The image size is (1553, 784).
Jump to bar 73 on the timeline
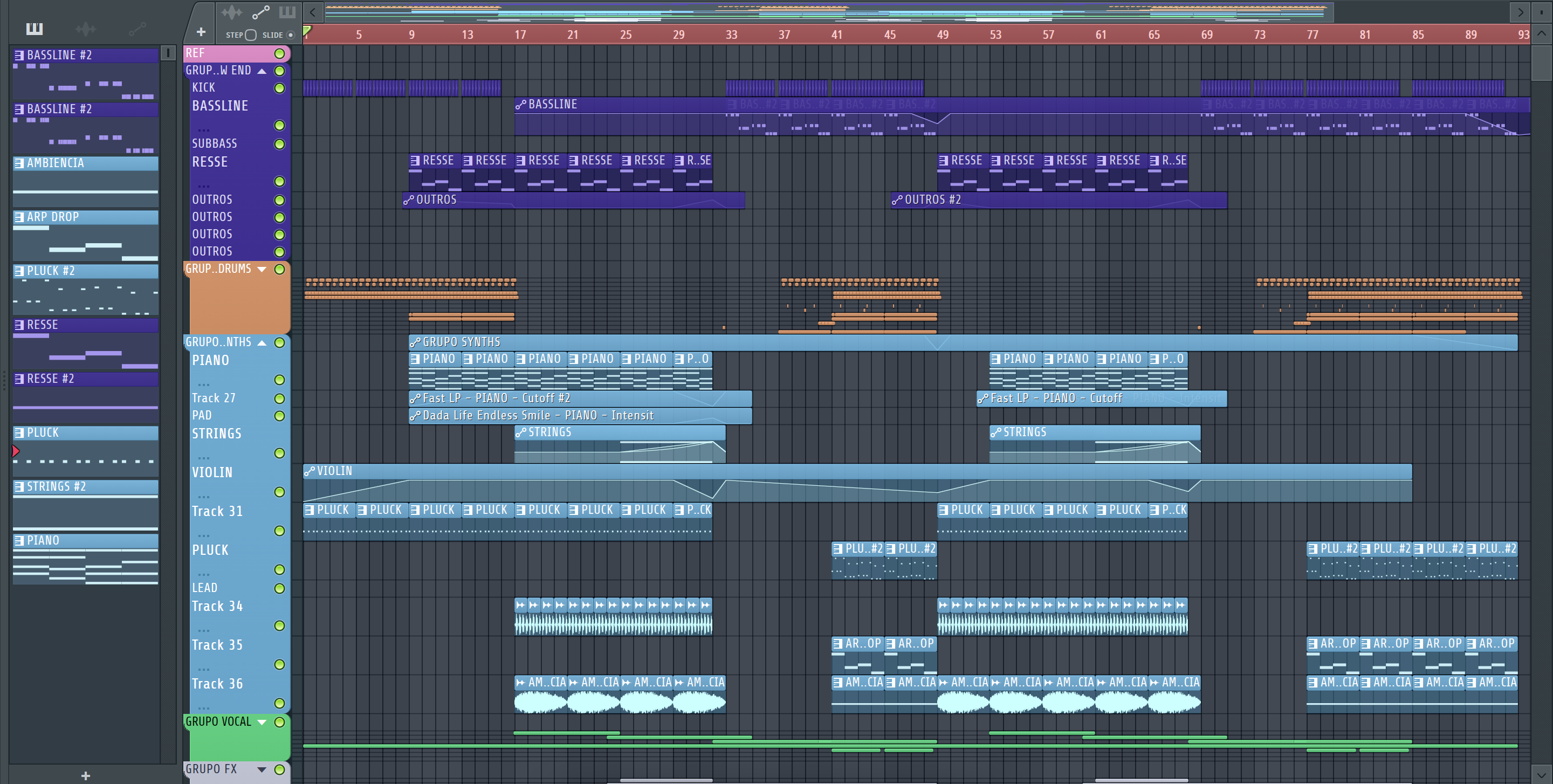[x=1260, y=35]
